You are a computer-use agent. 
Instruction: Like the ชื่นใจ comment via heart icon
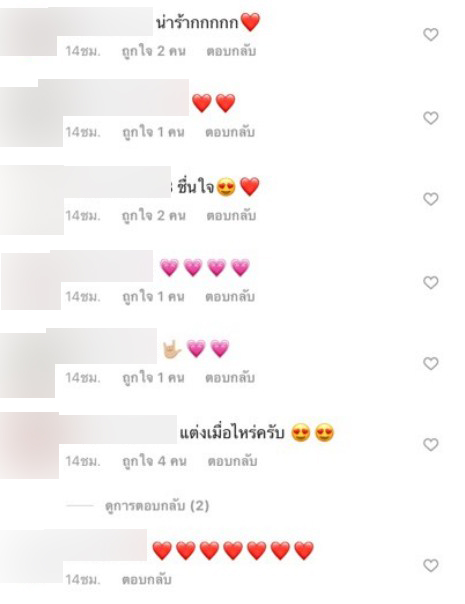pos(431,199)
